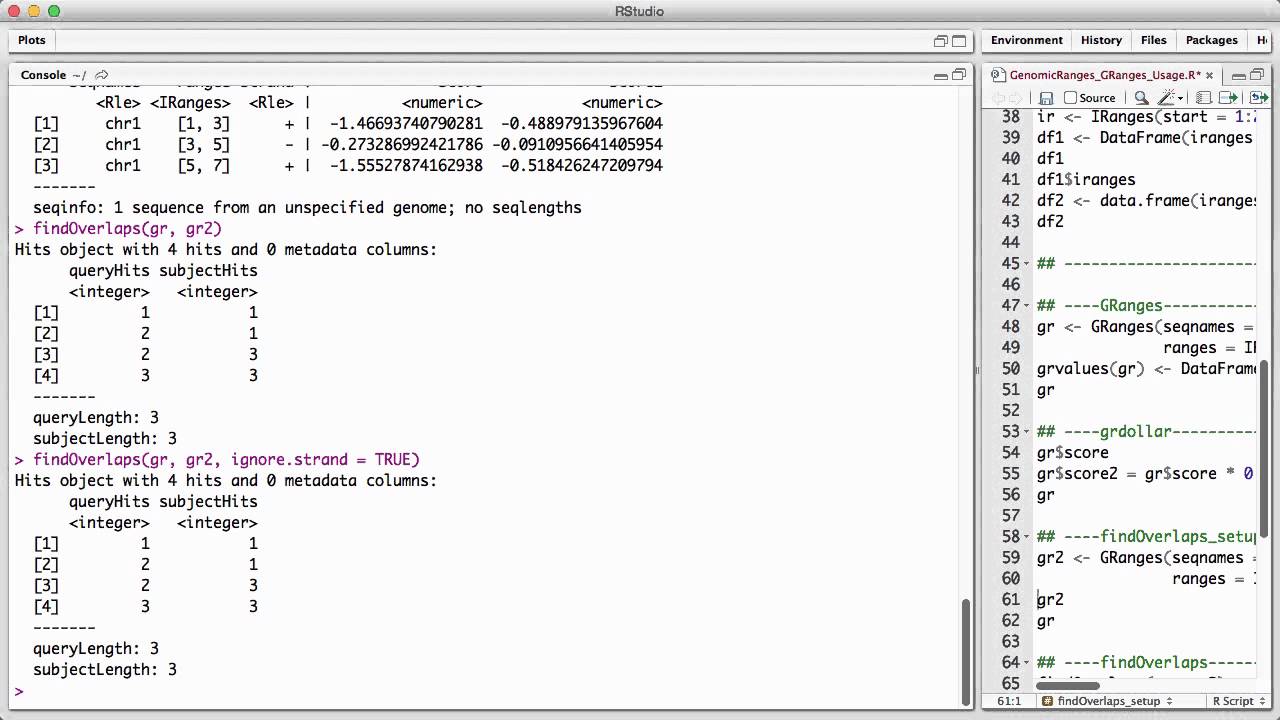Click line number 50 in gutter

pos(1010,369)
